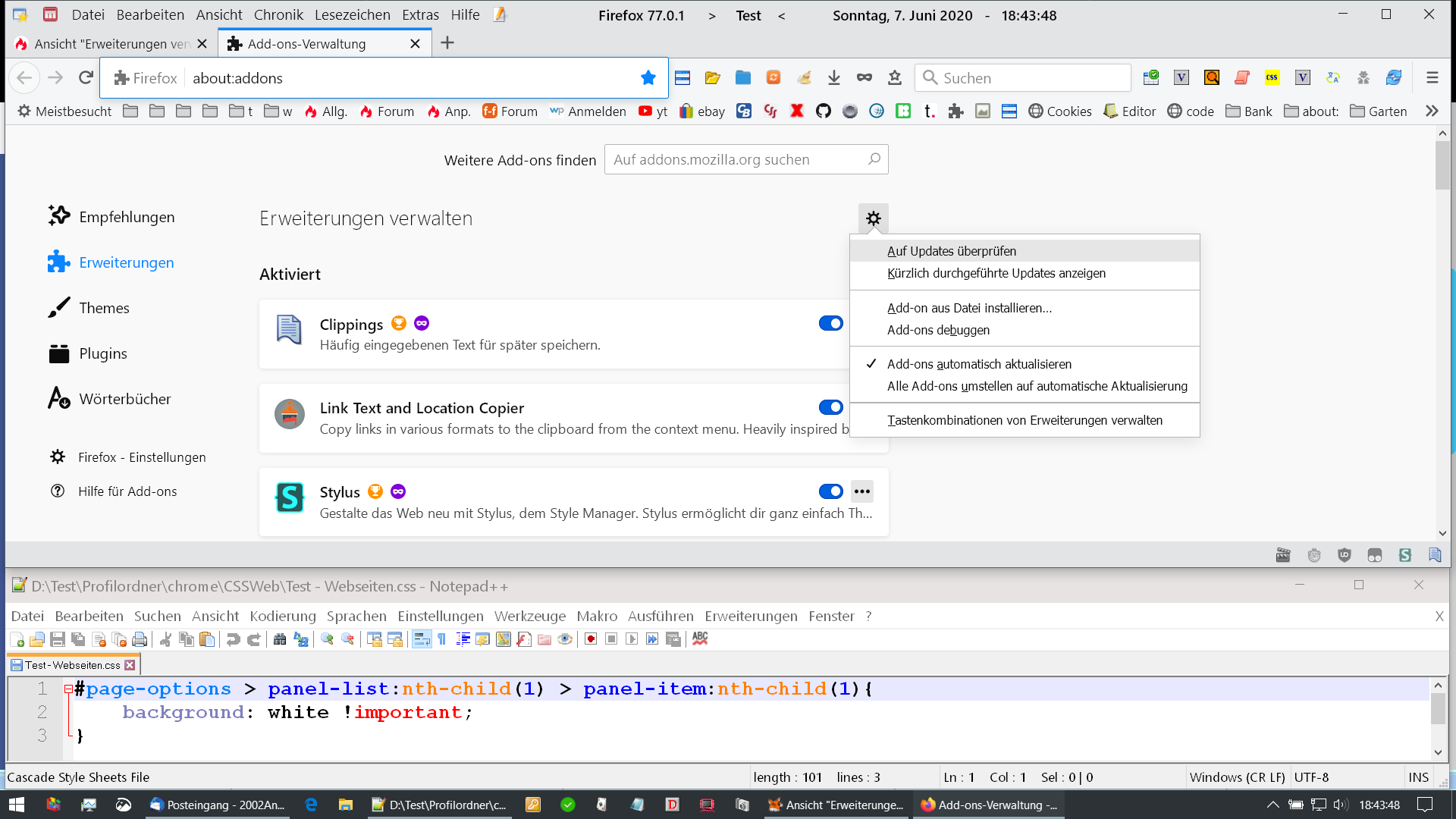
Task: Click the Find binoculars icon in Notepad++
Action: coord(279,639)
